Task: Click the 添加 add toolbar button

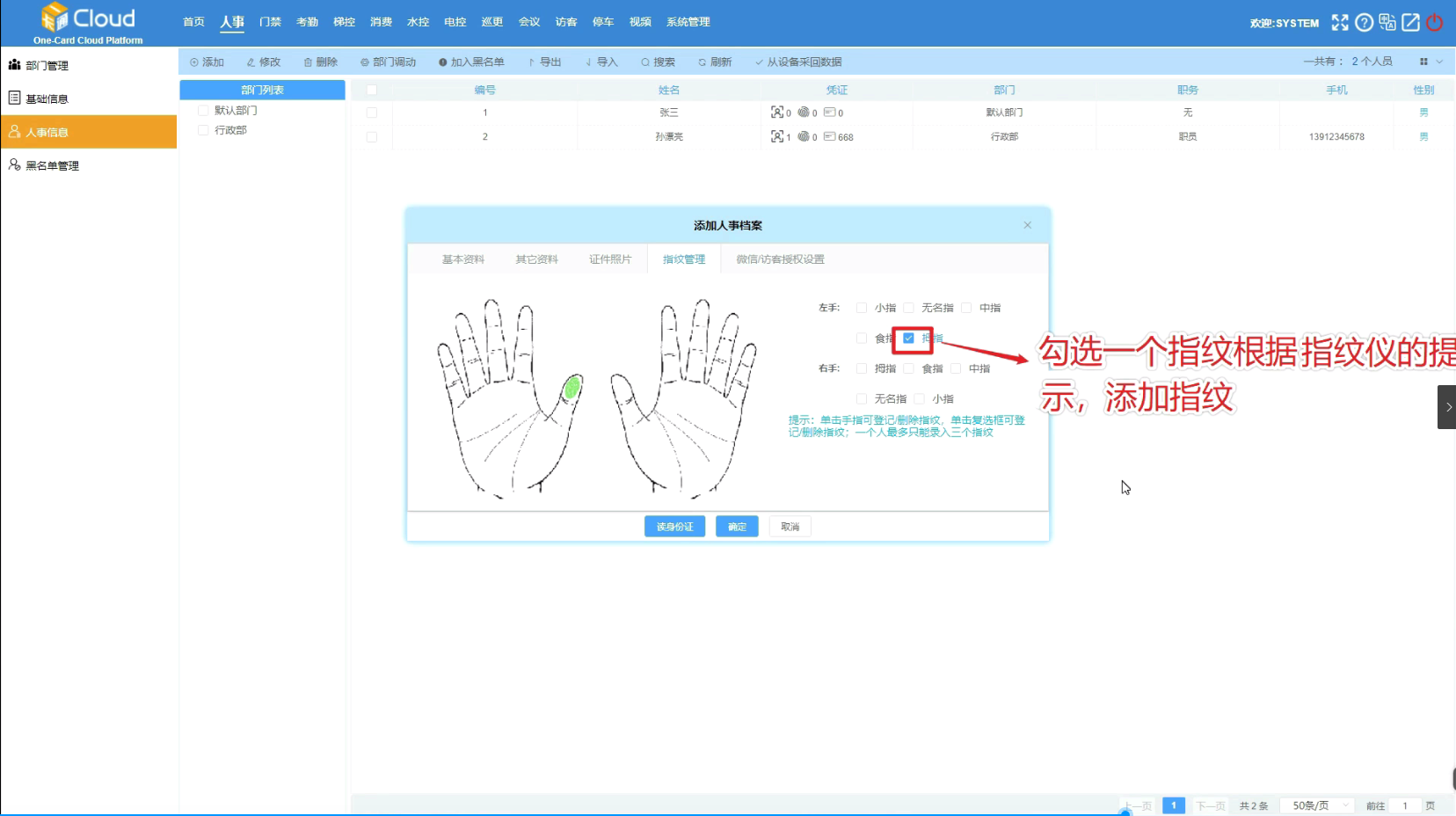Action: click(207, 62)
